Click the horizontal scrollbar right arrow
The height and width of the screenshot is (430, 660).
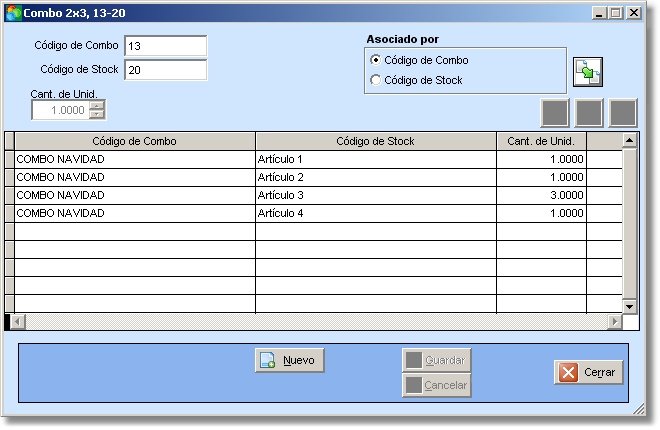614,322
